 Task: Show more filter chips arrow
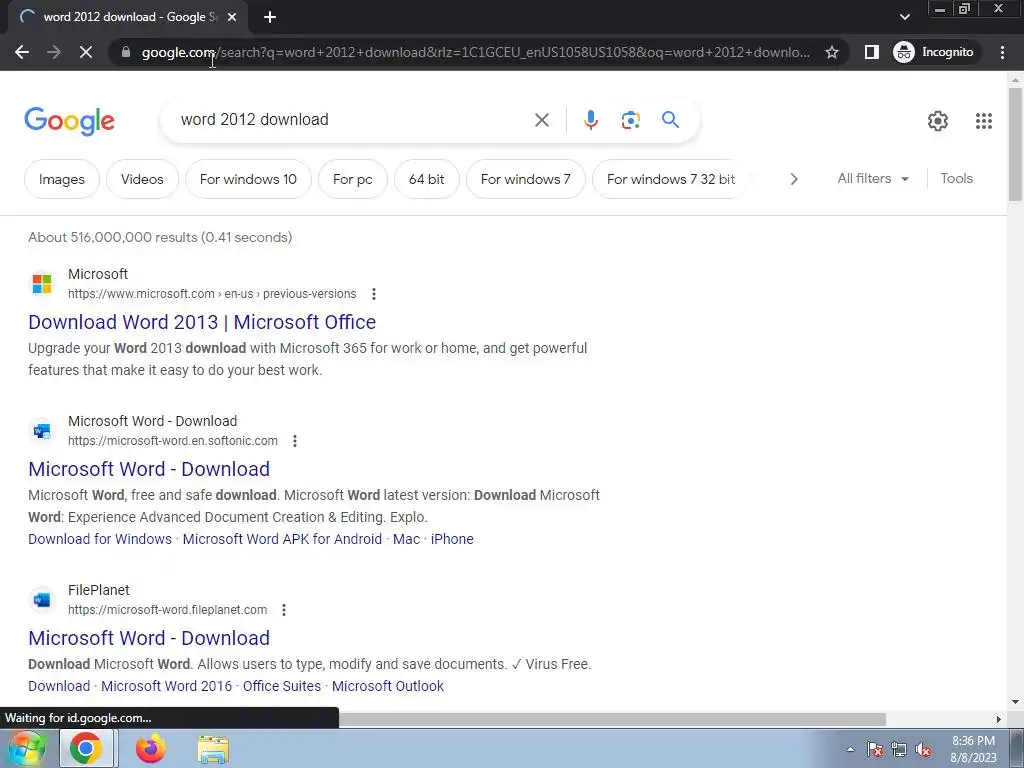(793, 179)
